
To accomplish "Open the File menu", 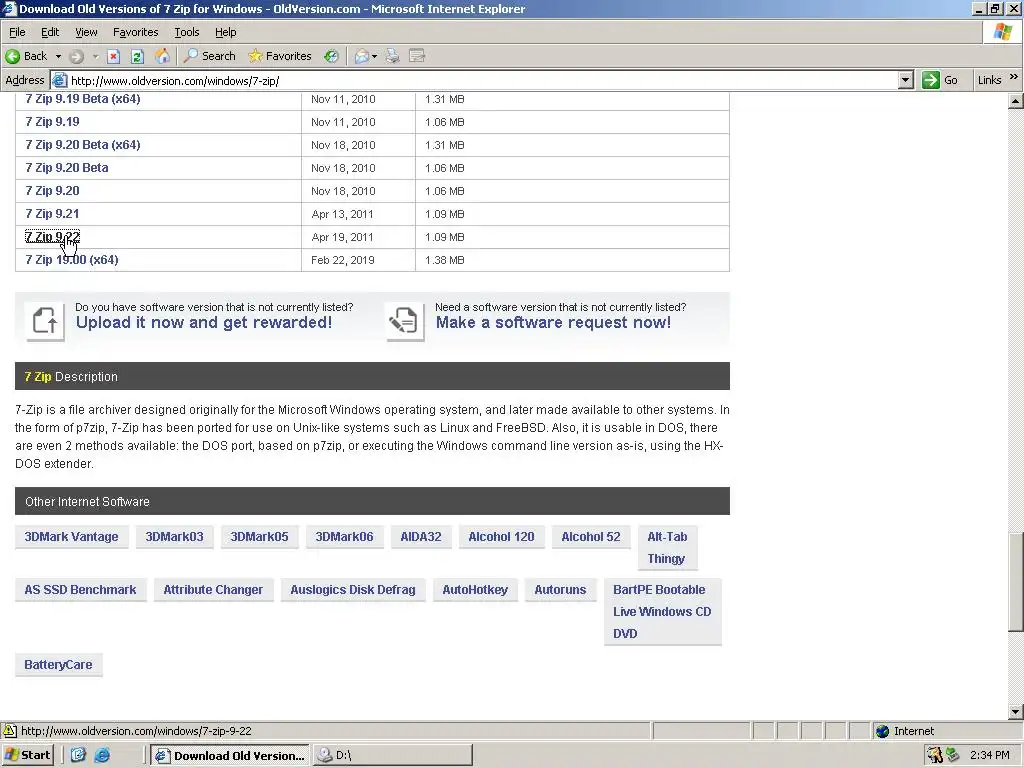I will coord(17,32).
